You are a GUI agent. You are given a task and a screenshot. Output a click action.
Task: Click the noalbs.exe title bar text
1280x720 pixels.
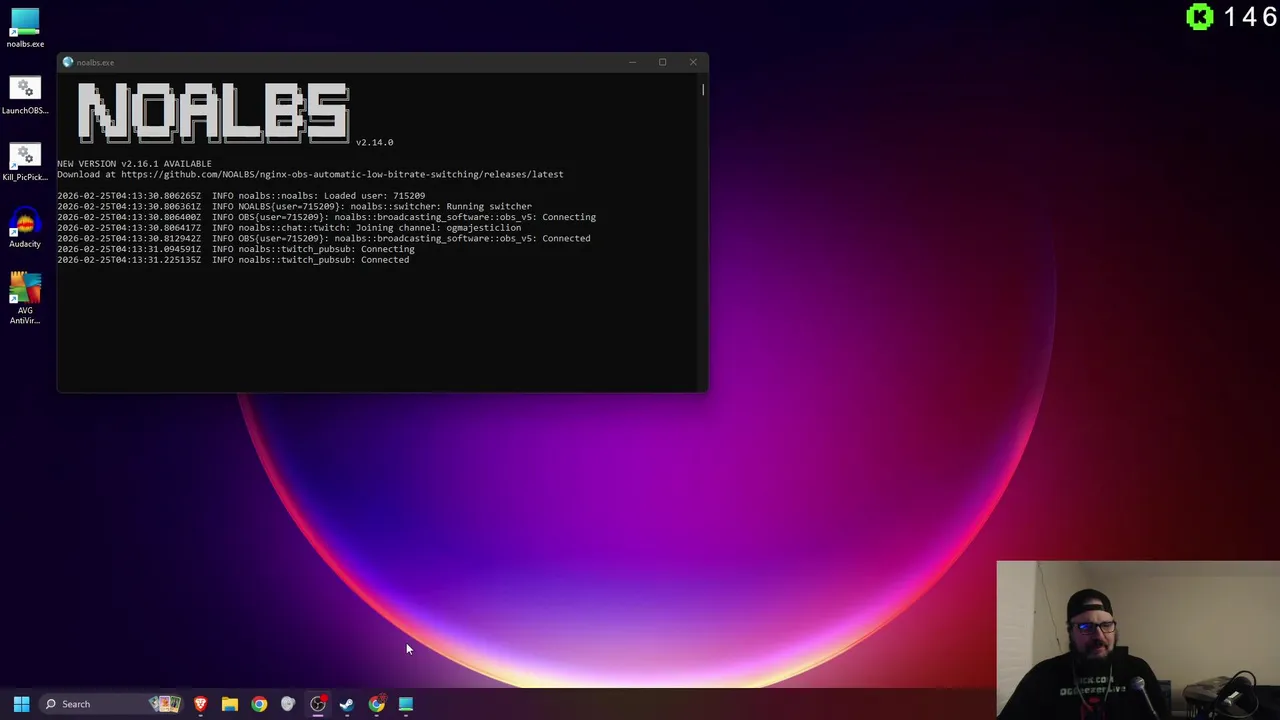[95, 62]
